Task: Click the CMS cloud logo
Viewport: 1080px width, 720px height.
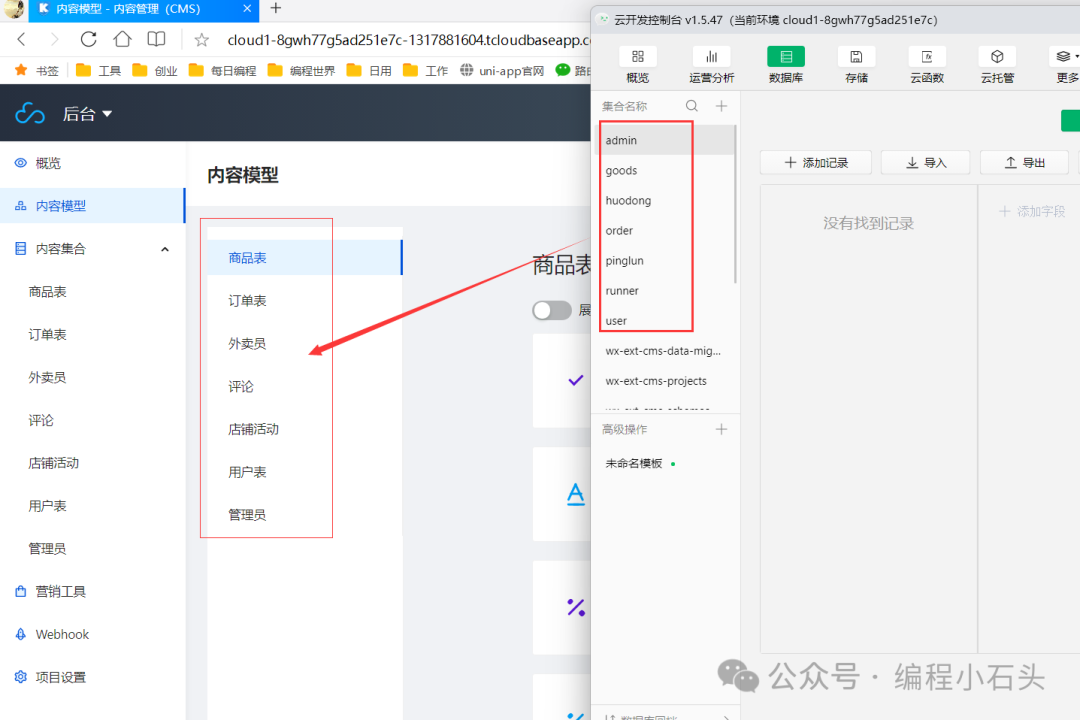Action: 30,113
